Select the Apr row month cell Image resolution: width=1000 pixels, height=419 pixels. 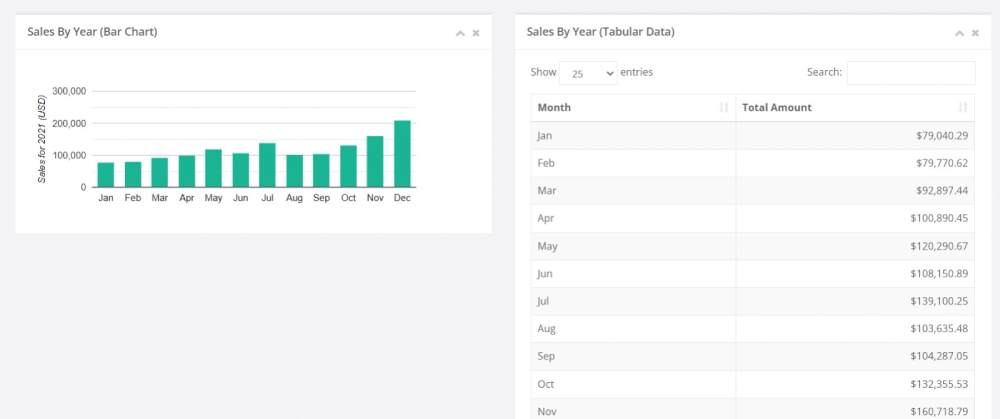click(x=633, y=218)
